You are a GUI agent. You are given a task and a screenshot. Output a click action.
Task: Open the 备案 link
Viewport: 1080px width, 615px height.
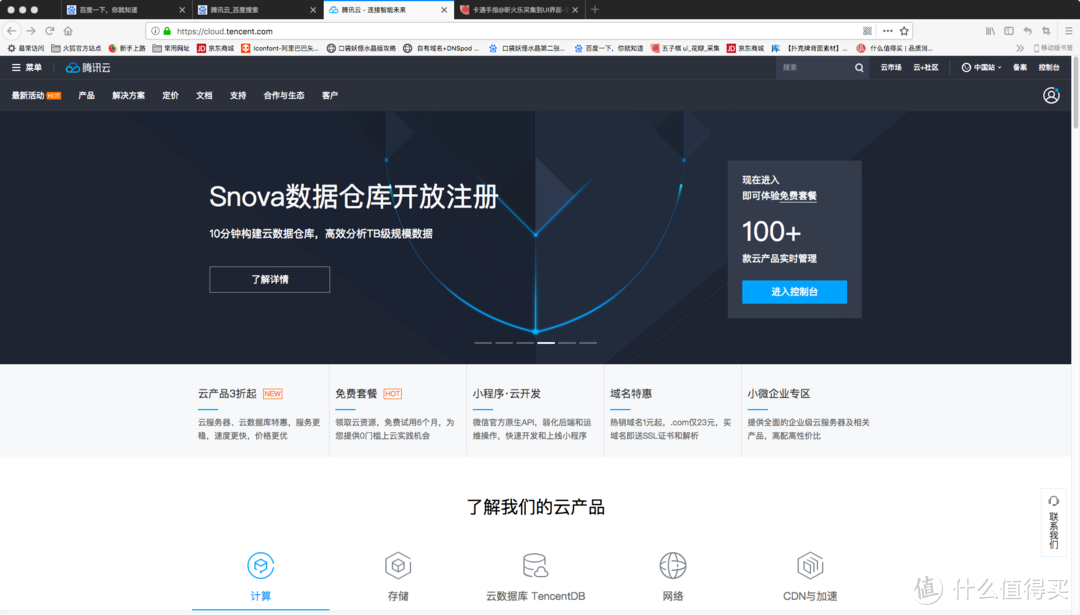(x=1020, y=67)
